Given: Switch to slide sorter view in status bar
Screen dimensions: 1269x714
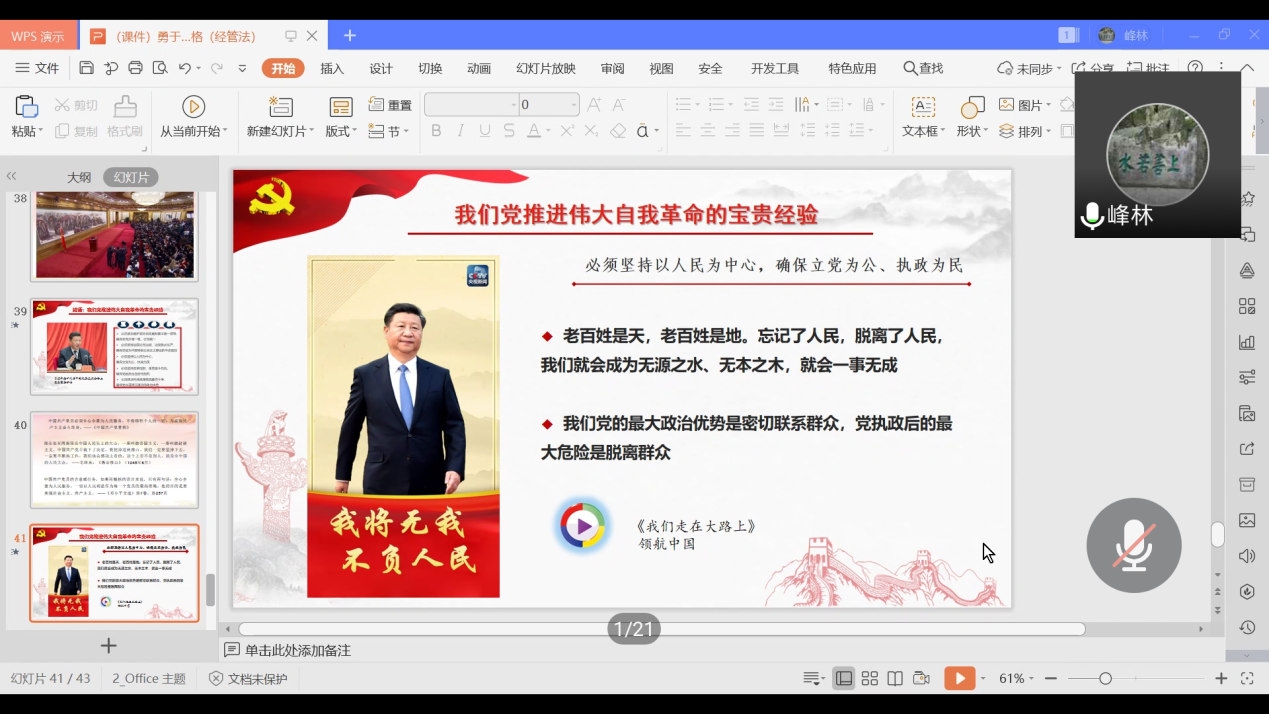Looking at the screenshot, I should (x=869, y=677).
